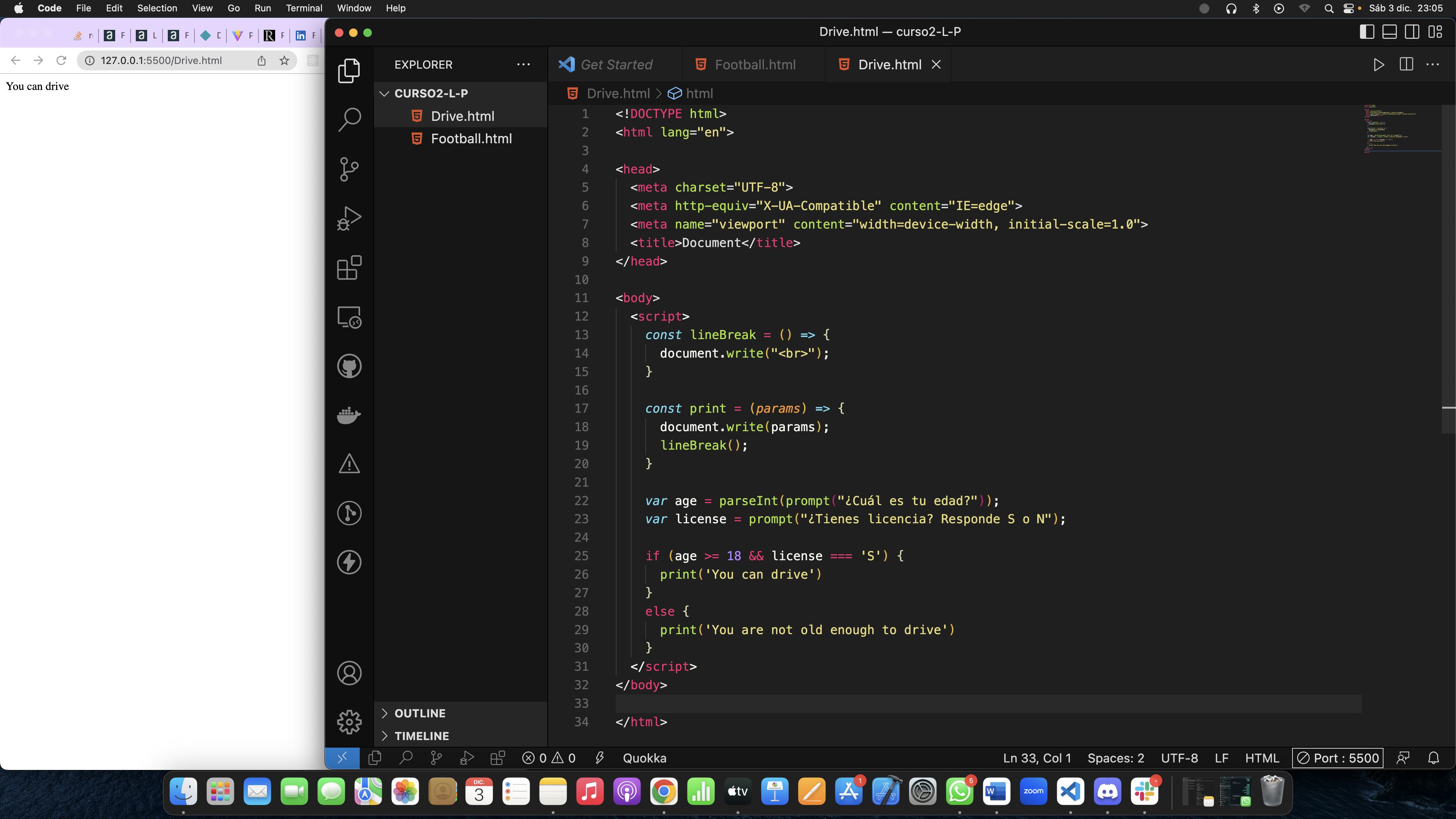Select indentation Spaces: 2 in status bar
The width and height of the screenshot is (1456, 819).
pos(1115,758)
